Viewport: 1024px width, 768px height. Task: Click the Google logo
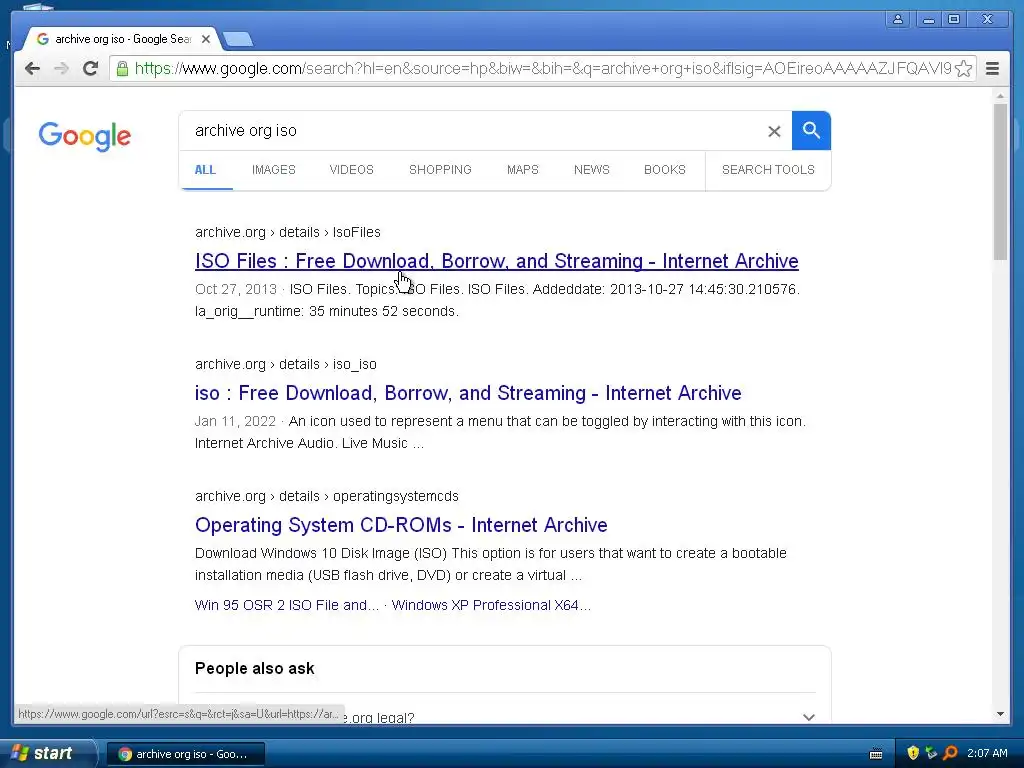pyautogui.click(x=85, y=136)
